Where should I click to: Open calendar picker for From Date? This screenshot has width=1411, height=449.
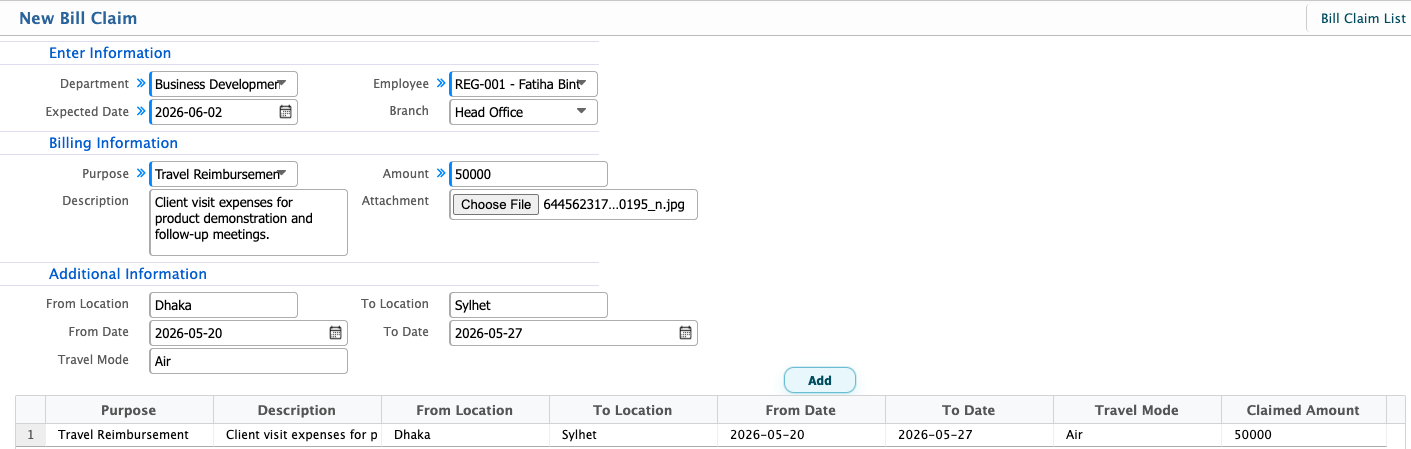point(335,333)
